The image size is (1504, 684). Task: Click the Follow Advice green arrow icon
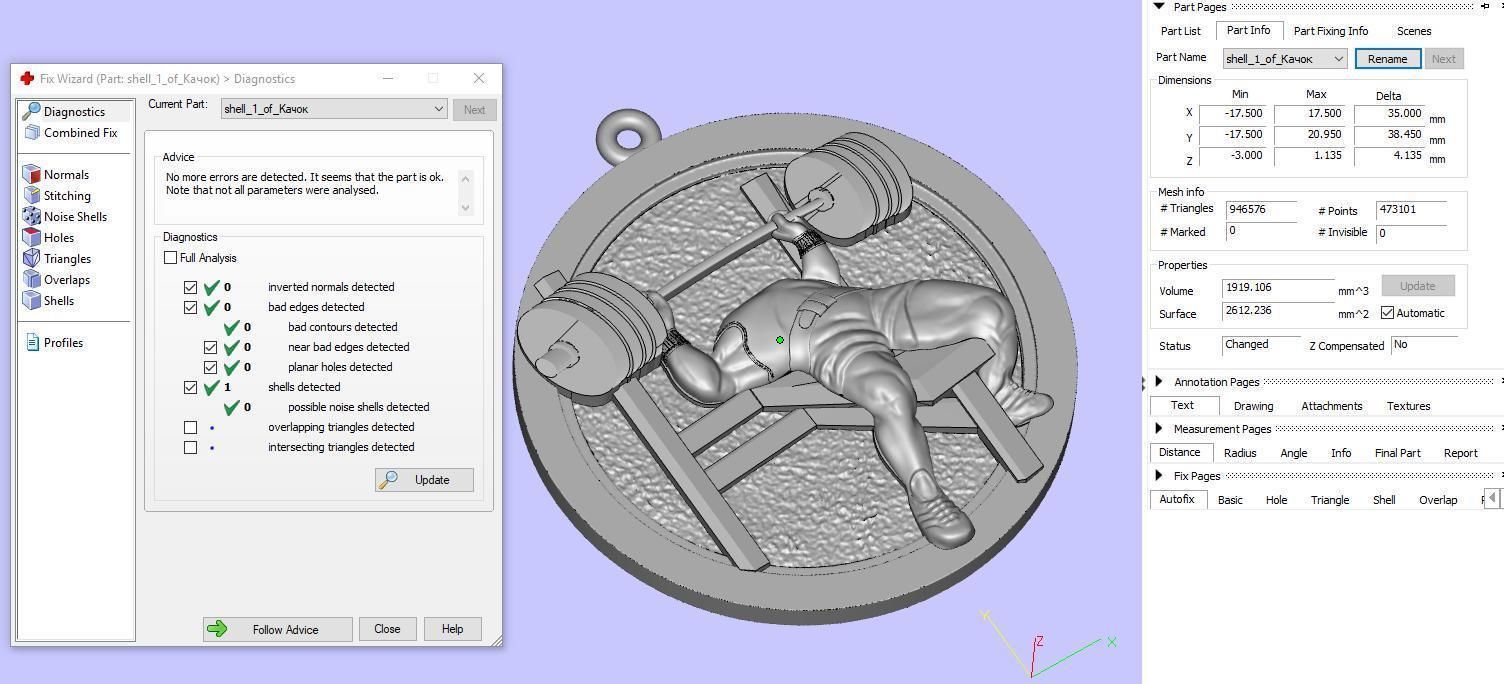[217, 629]
